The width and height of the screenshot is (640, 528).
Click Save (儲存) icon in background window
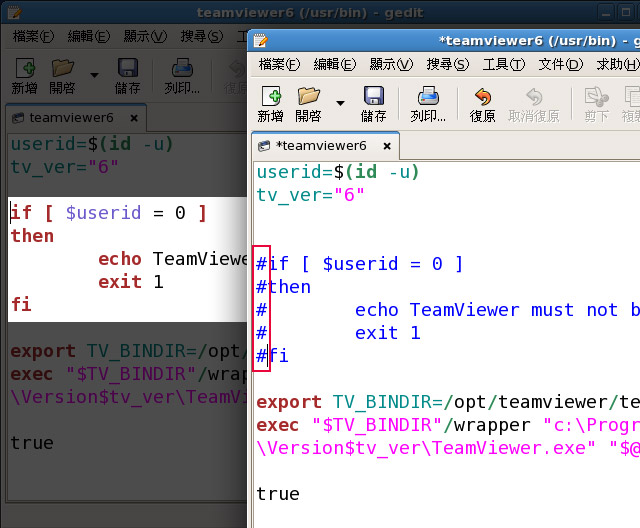point(128,68)
